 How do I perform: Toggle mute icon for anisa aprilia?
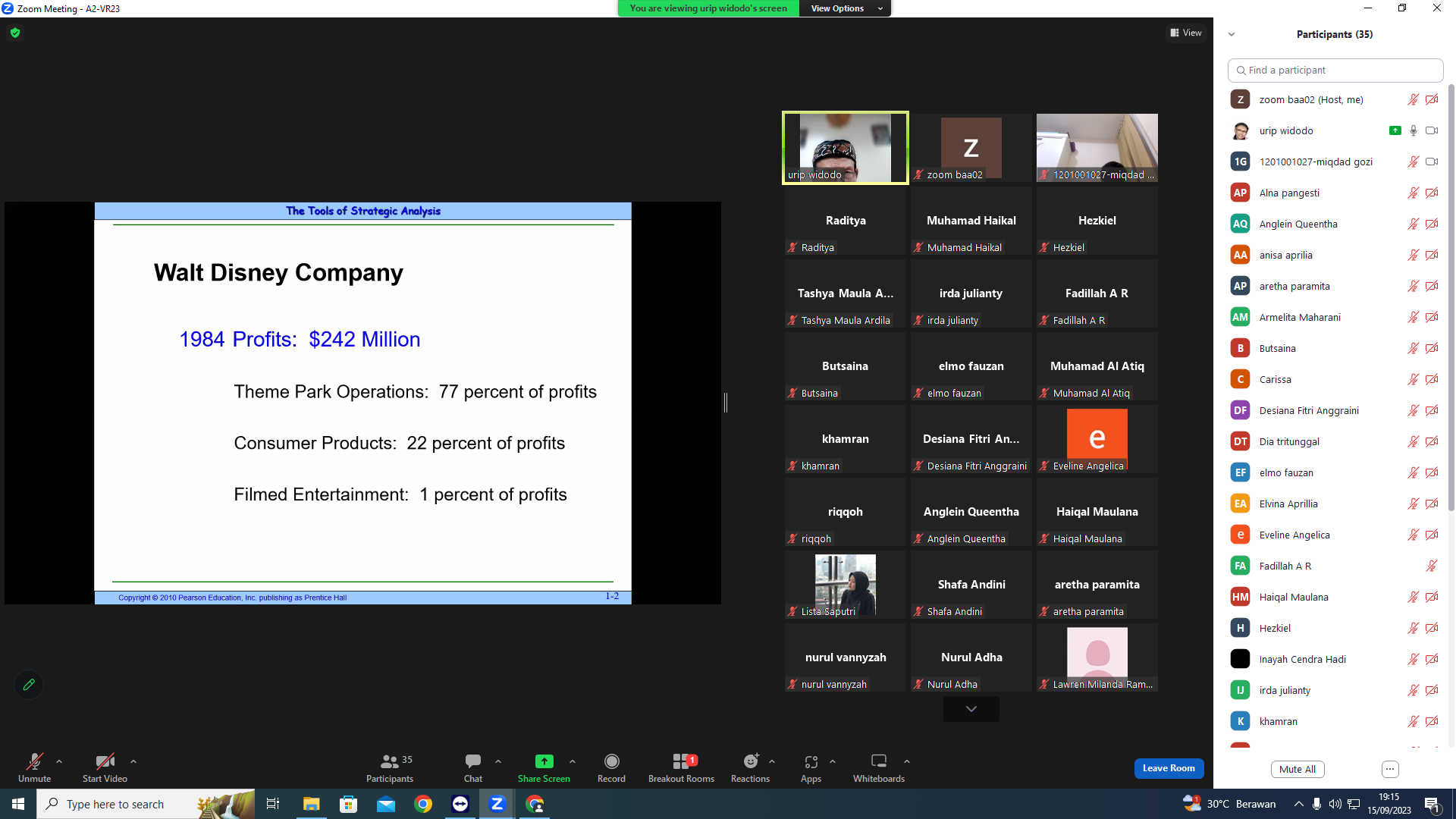[x=1413, y=255]
